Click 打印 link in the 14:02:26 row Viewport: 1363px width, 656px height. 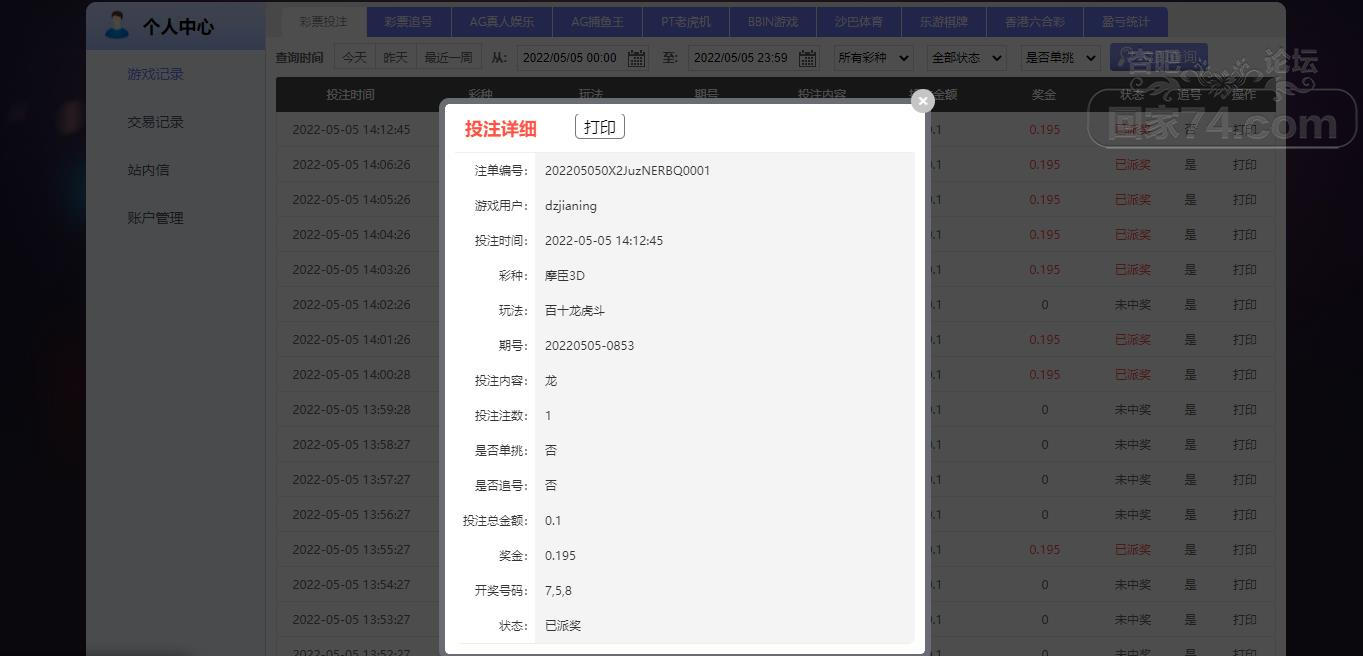click(1244, 304)
